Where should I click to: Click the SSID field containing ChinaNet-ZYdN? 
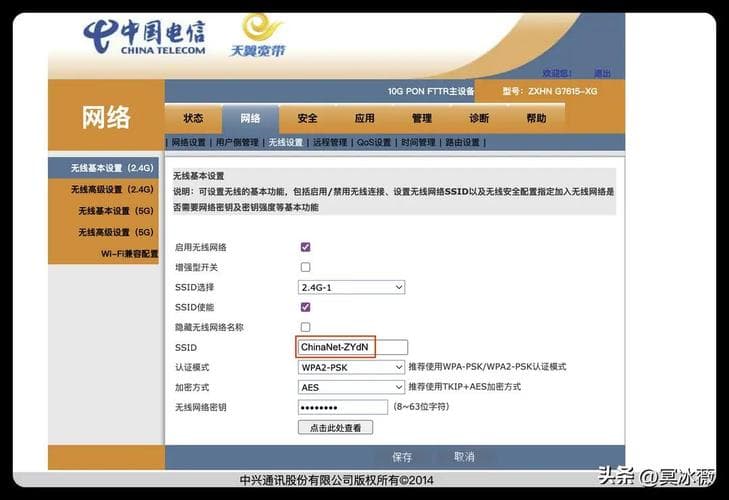coord(352,347)
